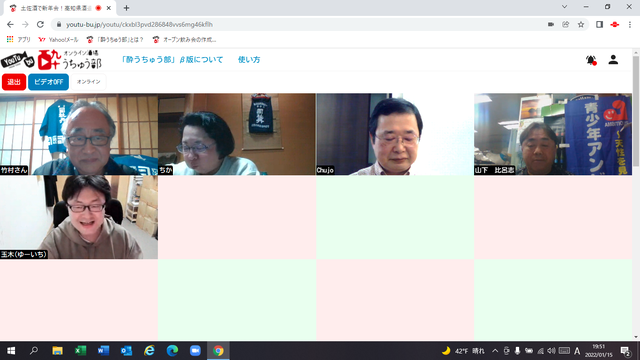Open clock showing 19:51
The width and height of the screenshot is (640, 360).
point(599,351)
